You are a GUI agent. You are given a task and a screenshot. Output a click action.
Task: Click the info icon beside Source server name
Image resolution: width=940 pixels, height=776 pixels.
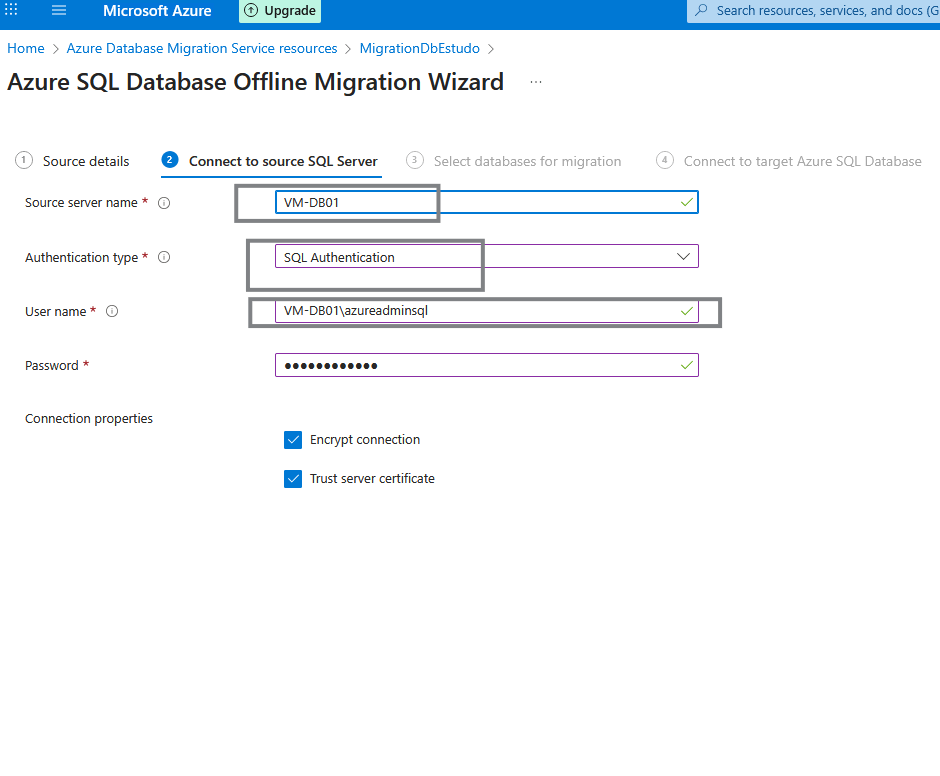tap(164, 203)
